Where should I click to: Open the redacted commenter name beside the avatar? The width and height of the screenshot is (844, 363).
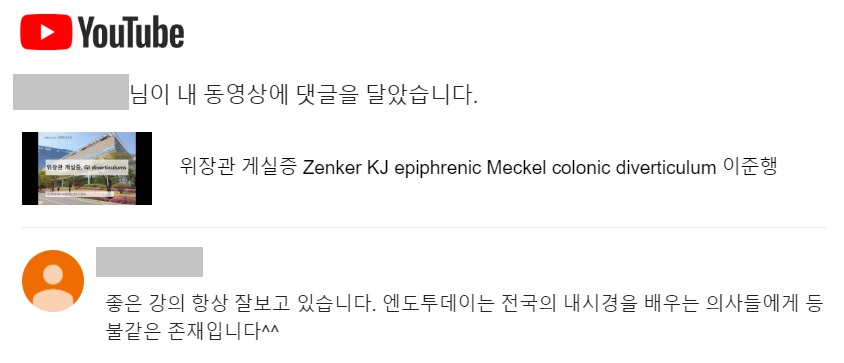[x=149, y=262]
